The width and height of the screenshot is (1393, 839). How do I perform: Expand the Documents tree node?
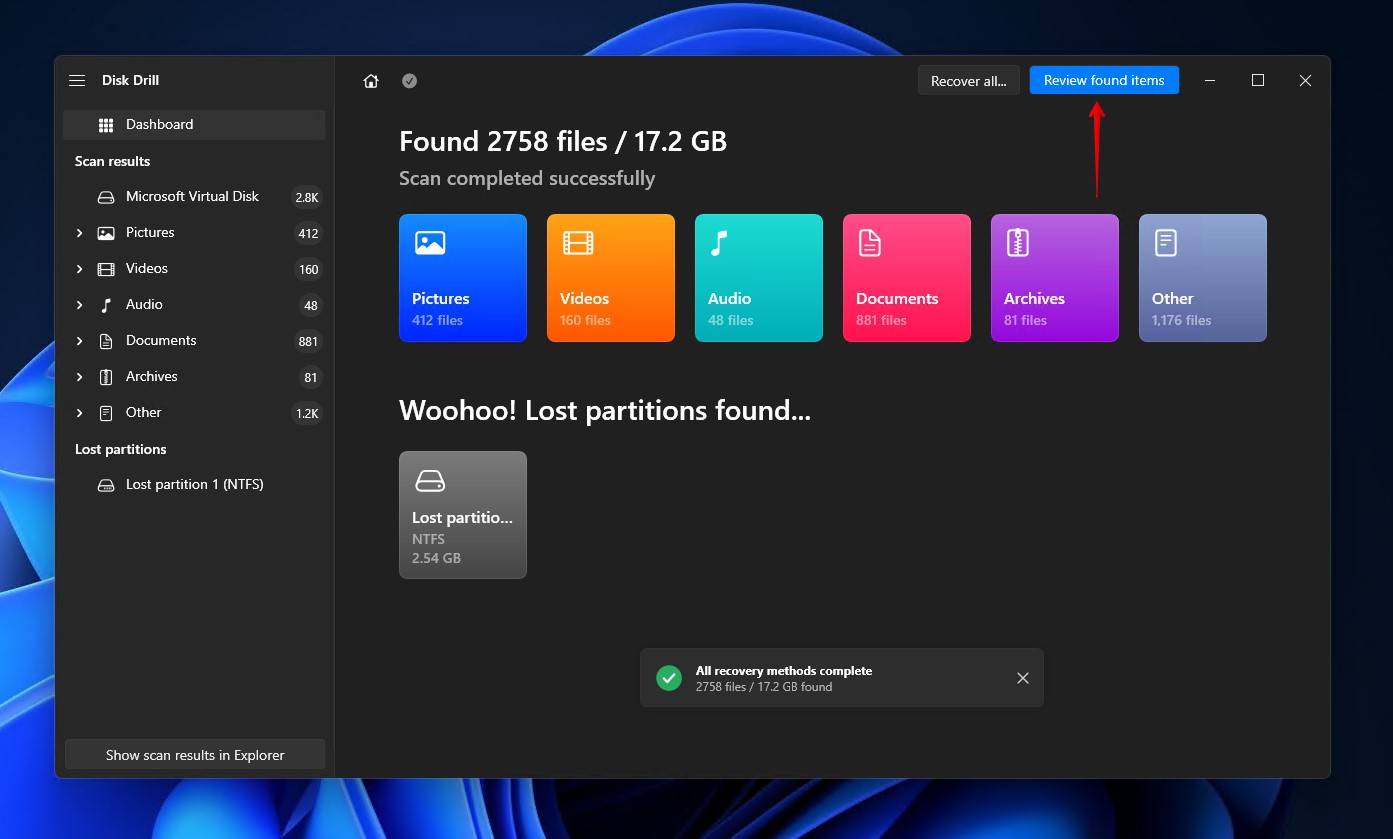79,341
